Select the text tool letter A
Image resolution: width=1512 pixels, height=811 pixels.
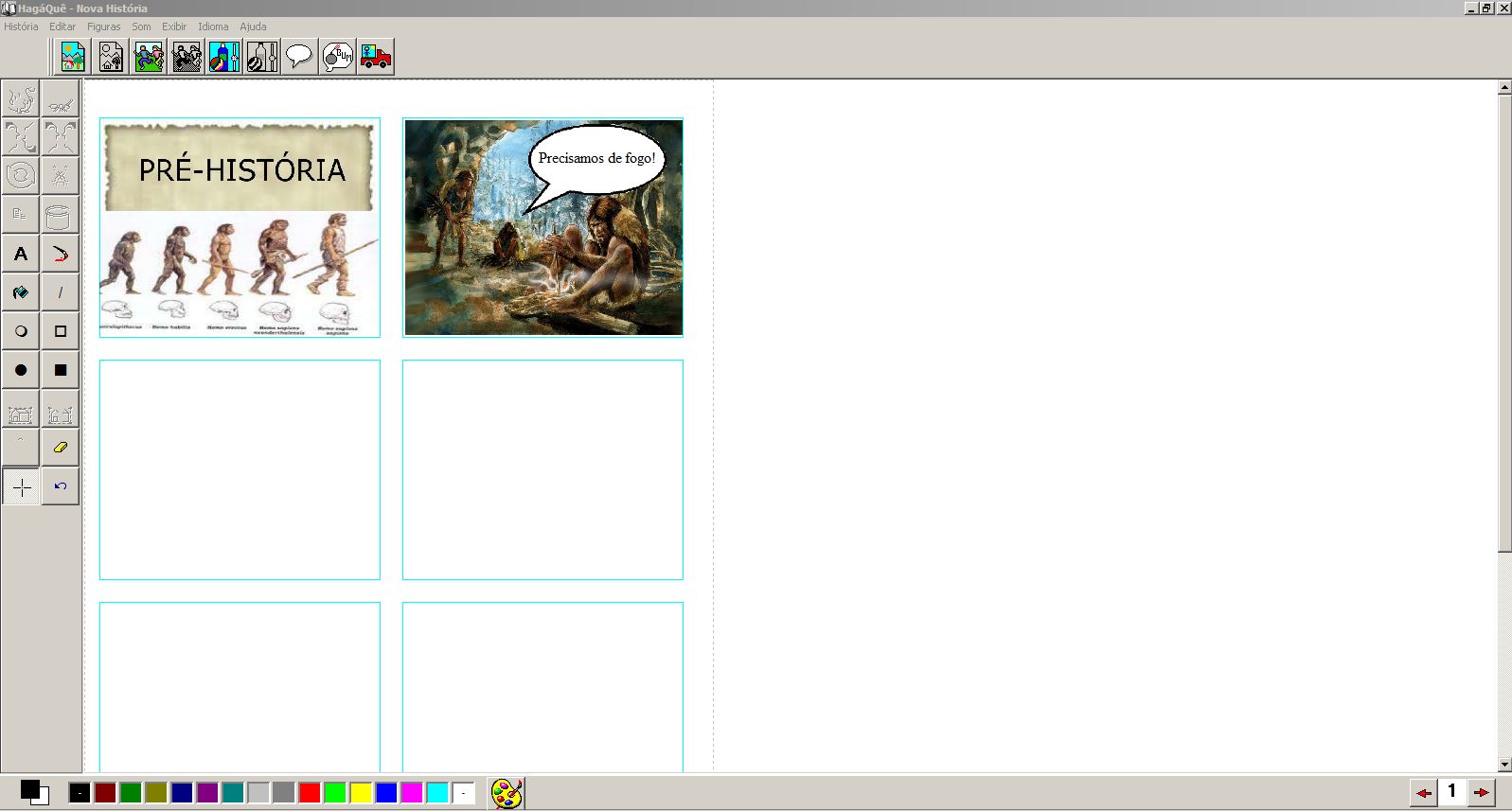(x=21, y=254)
